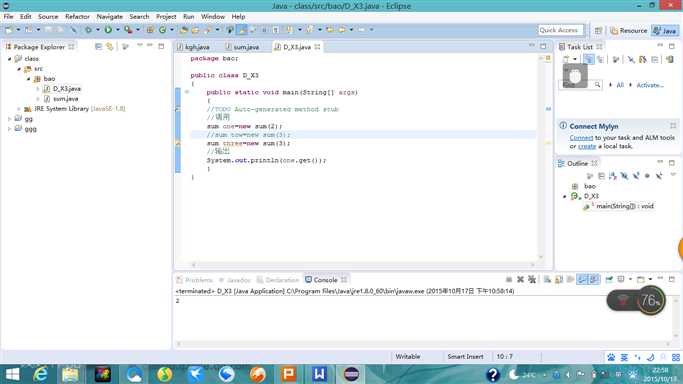The width and height of the screenshot is (683, 384).
Task: Open the Source menu
Action: pos(48,17)
